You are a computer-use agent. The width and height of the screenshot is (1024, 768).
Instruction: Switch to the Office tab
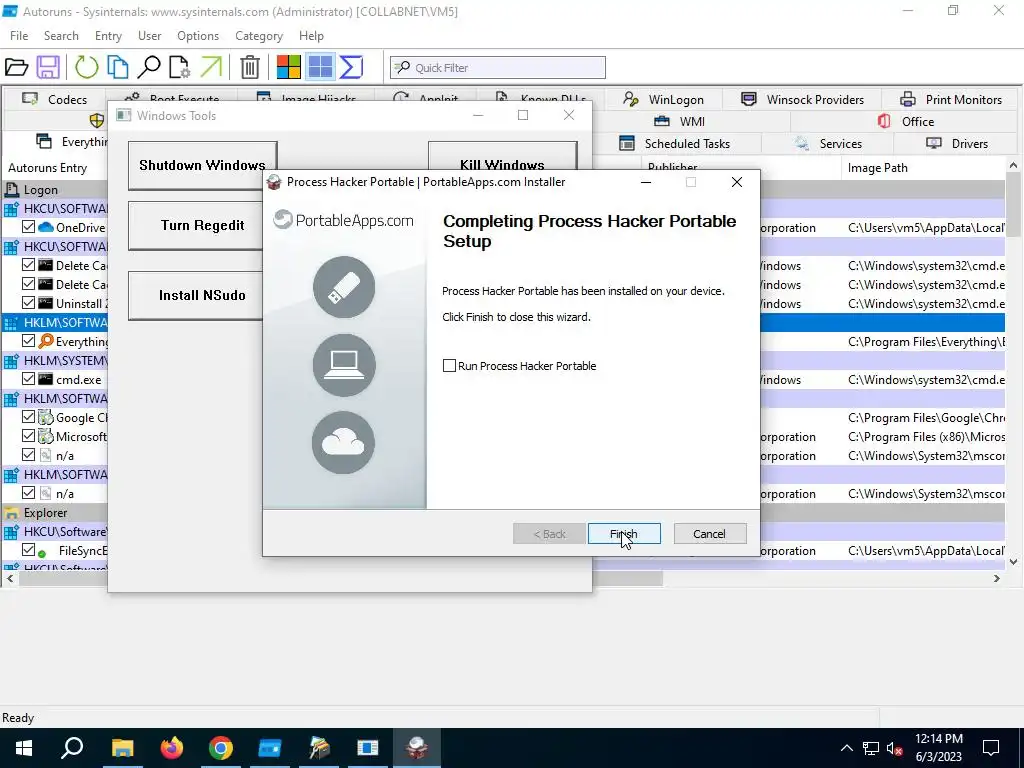coord(906,121)
